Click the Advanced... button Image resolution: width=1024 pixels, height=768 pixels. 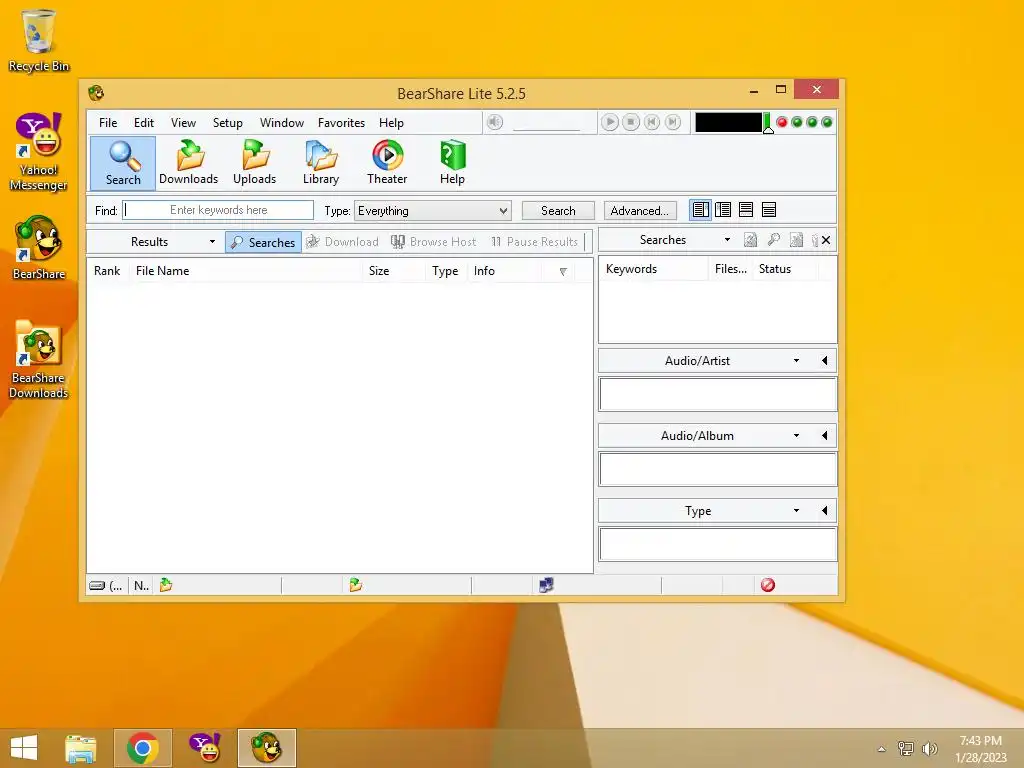[x=639, y=211]
